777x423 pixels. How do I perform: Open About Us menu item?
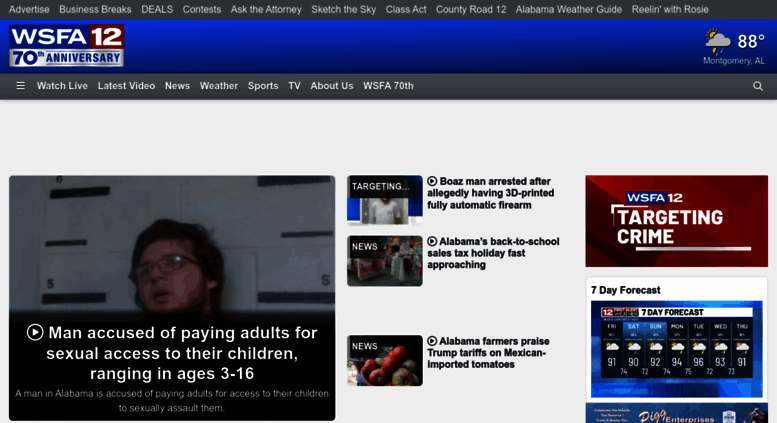pos(332,86)
